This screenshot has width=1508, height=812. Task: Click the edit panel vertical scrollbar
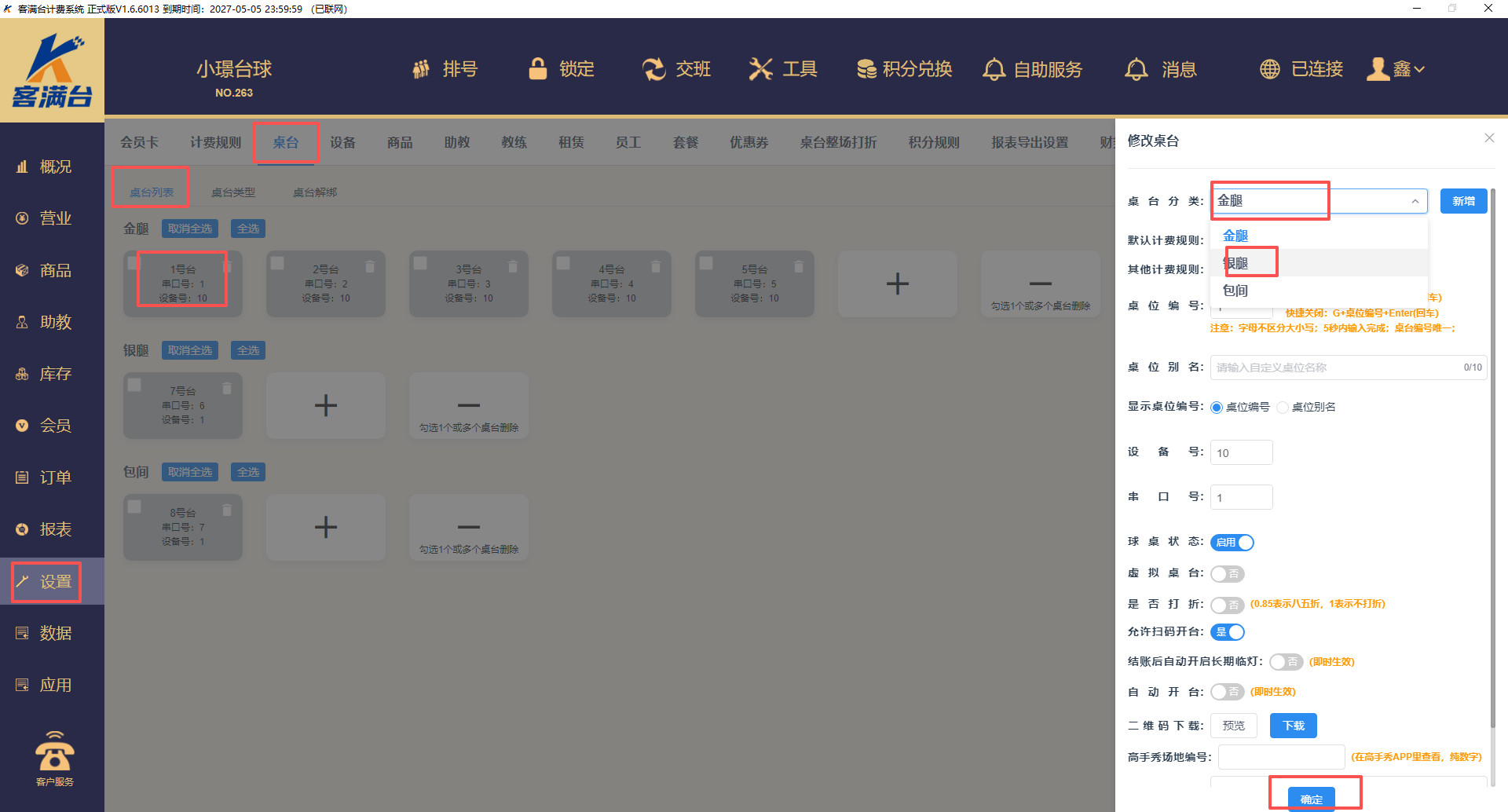click(1492, 455)
